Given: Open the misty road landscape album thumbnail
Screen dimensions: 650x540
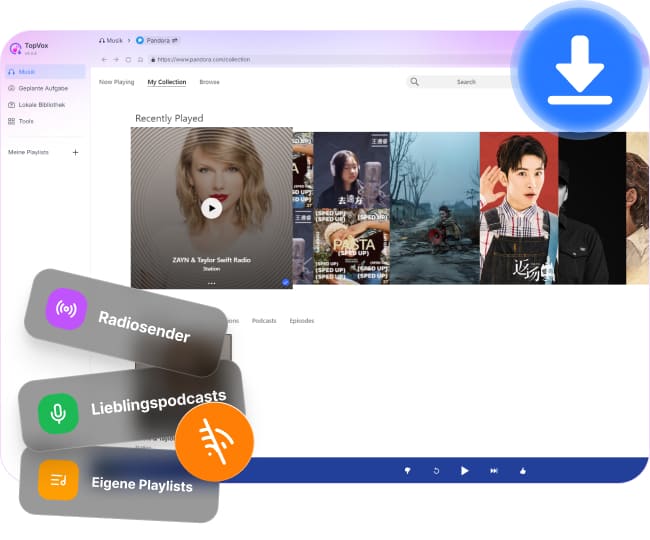Looking at the screenshot, I should click(x=435, y=208).
